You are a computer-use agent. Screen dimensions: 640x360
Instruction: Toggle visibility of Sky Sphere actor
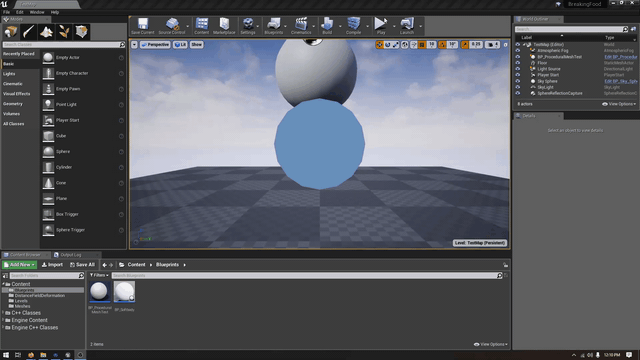click(x=518, y=81)
